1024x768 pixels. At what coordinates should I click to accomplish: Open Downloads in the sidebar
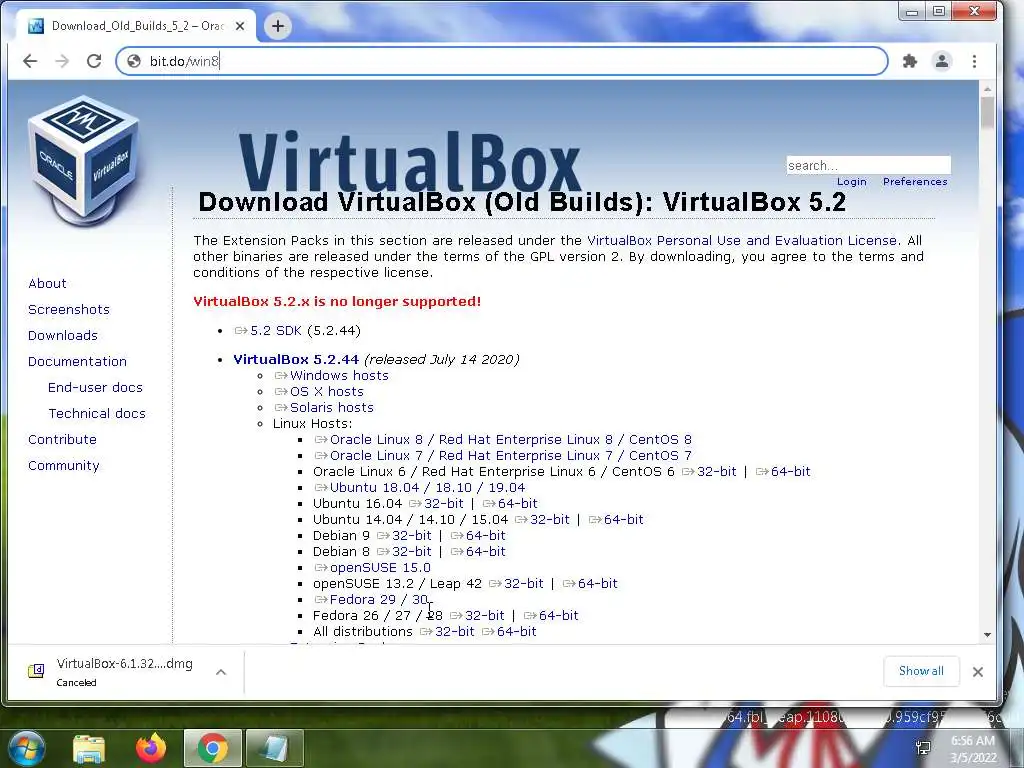[x=63, y=336]
